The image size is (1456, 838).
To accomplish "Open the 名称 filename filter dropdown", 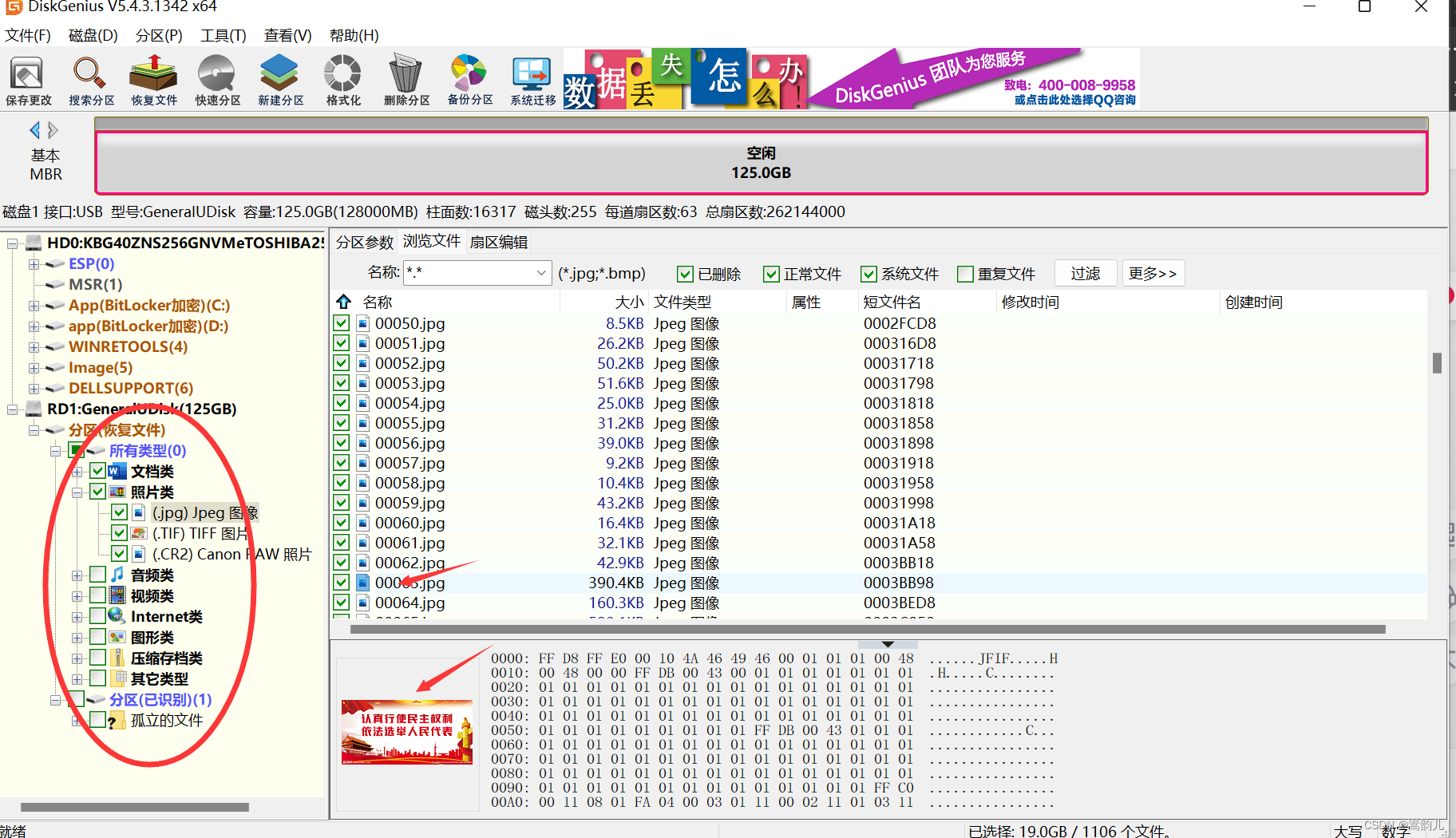I will click(x=542, y=272).
